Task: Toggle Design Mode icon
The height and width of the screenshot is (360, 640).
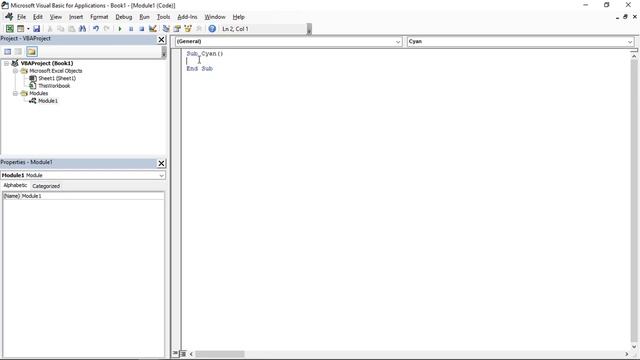Action: coord(153,29)
